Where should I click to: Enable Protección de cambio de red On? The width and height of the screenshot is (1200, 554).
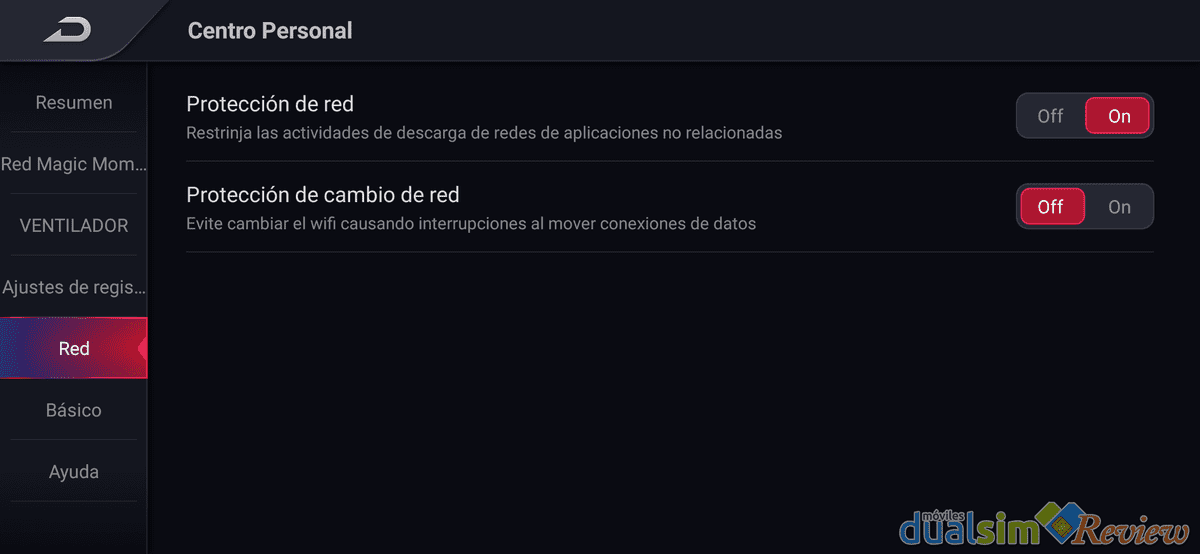tap(1119, 207)
